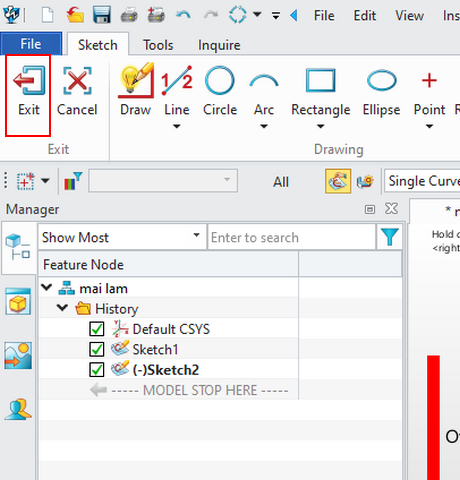This screenshot has width=460, height=480.
Task: Select the Circle drawing tool
Action: (x=220, y=81)
